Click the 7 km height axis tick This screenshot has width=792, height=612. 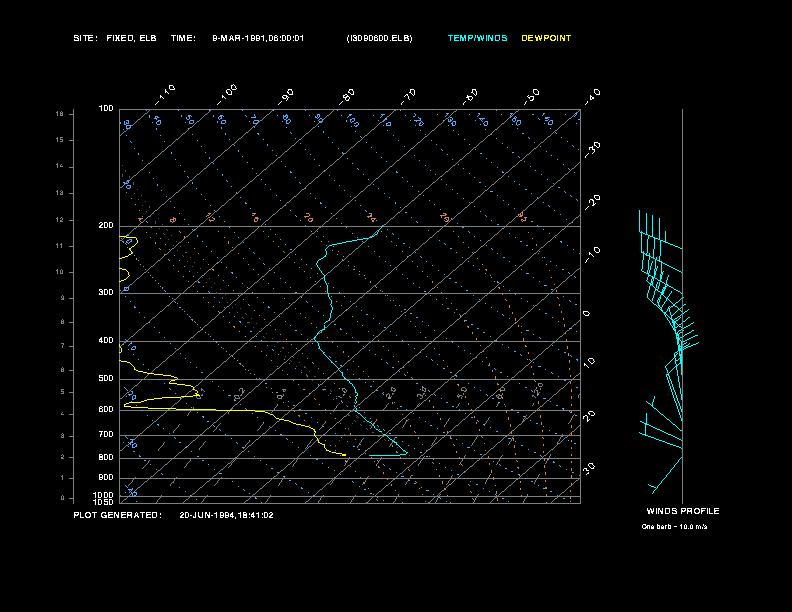(63, 346)
